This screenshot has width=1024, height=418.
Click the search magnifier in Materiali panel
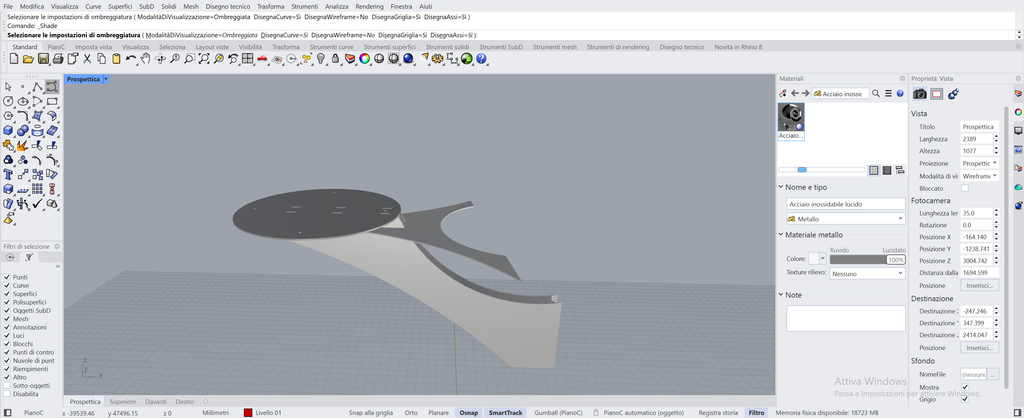pos(876,93)
